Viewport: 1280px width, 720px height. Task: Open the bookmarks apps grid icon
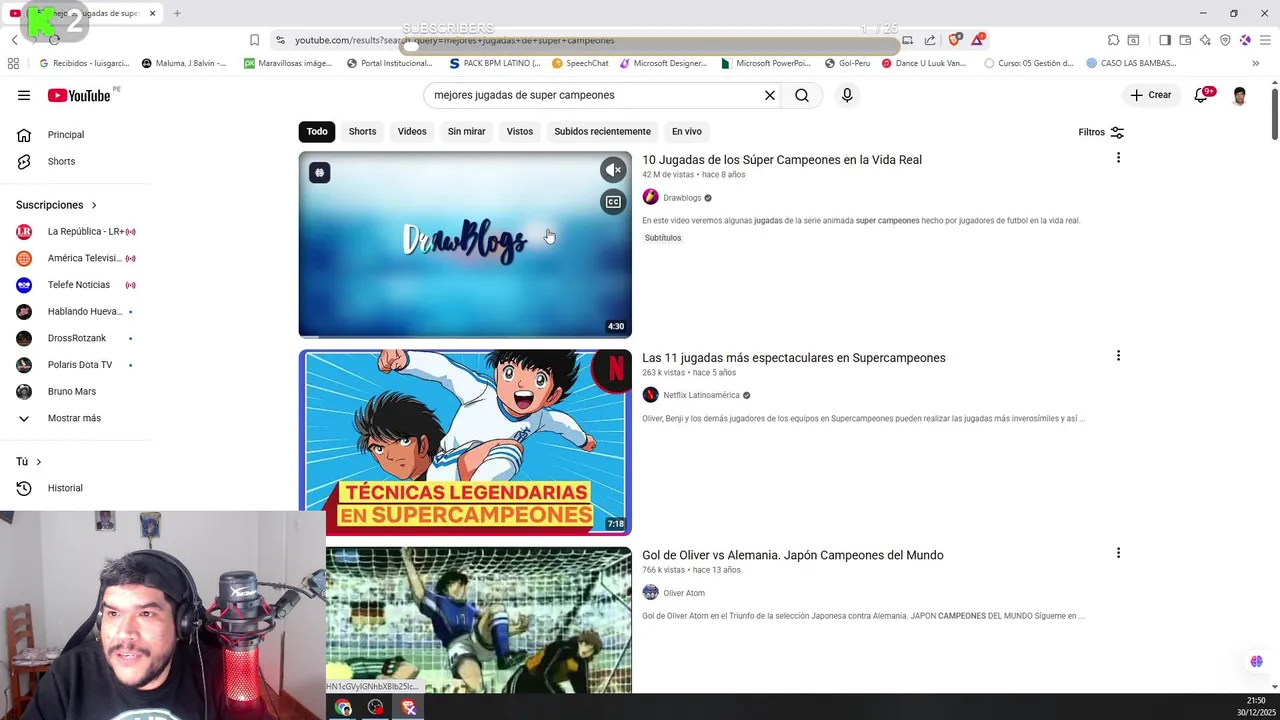click(13, 63)
